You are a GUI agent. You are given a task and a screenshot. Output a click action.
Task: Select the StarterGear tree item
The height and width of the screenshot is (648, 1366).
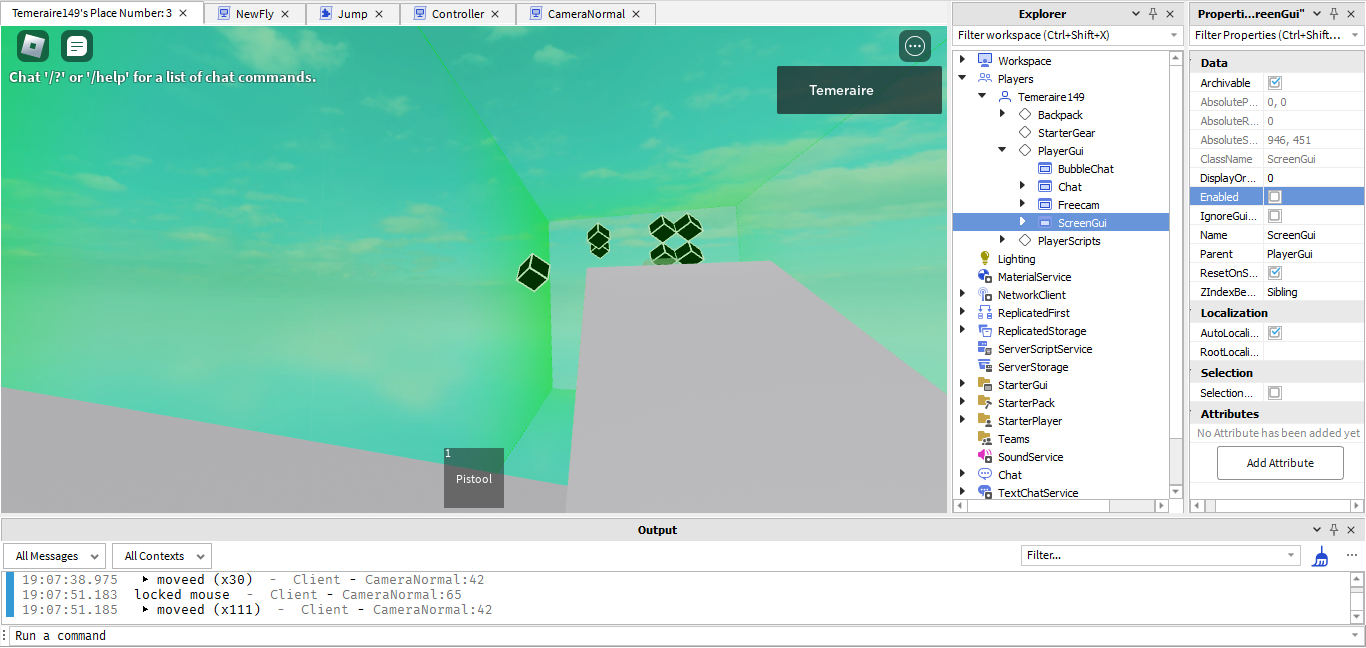pyautogui.click(x=1066, y=133)
